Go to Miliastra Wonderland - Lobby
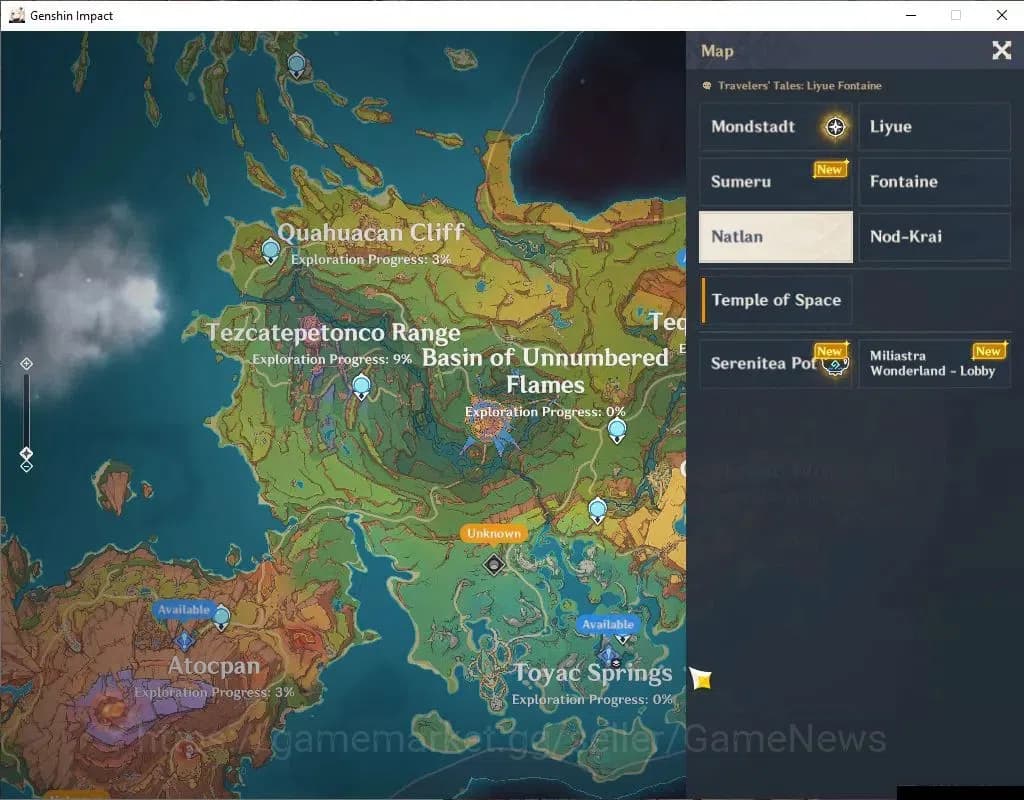1024x800 pixels. [934, 363]
